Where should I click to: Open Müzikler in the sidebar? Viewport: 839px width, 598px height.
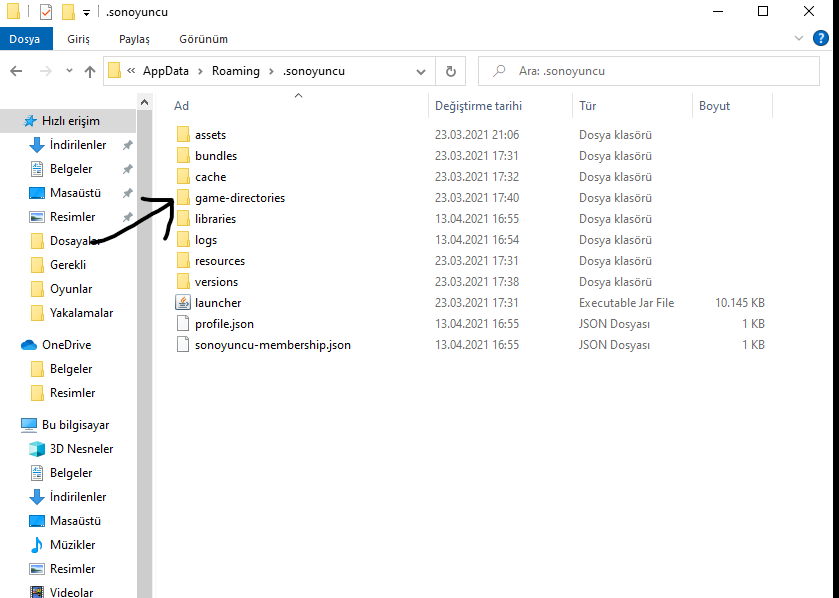[62, 545]
